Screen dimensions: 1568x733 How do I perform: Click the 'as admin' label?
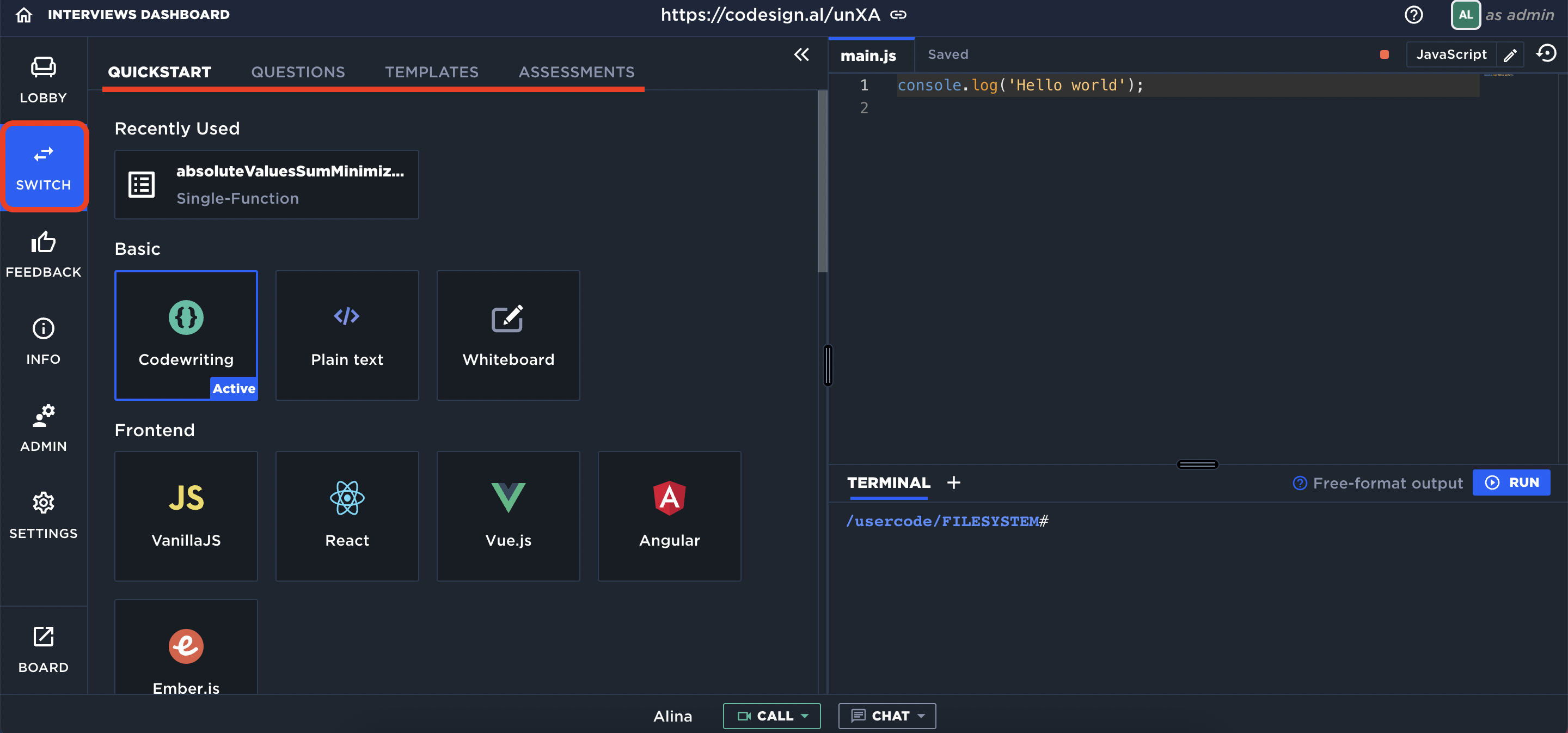(x=1520, y=15)
